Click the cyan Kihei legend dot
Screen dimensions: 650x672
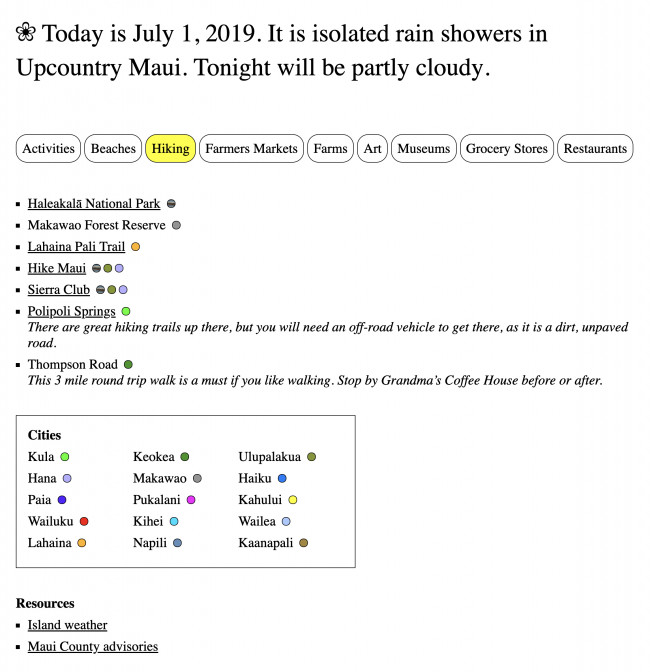(x=174, y=522)
